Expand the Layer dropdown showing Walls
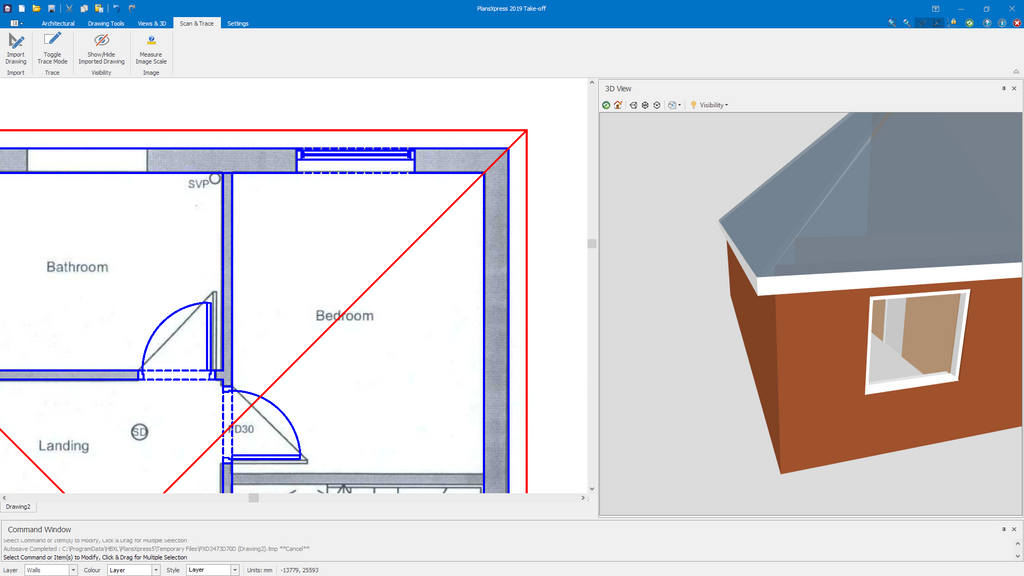The height and width of the screenshot is (576, 1024). [73, 570]
